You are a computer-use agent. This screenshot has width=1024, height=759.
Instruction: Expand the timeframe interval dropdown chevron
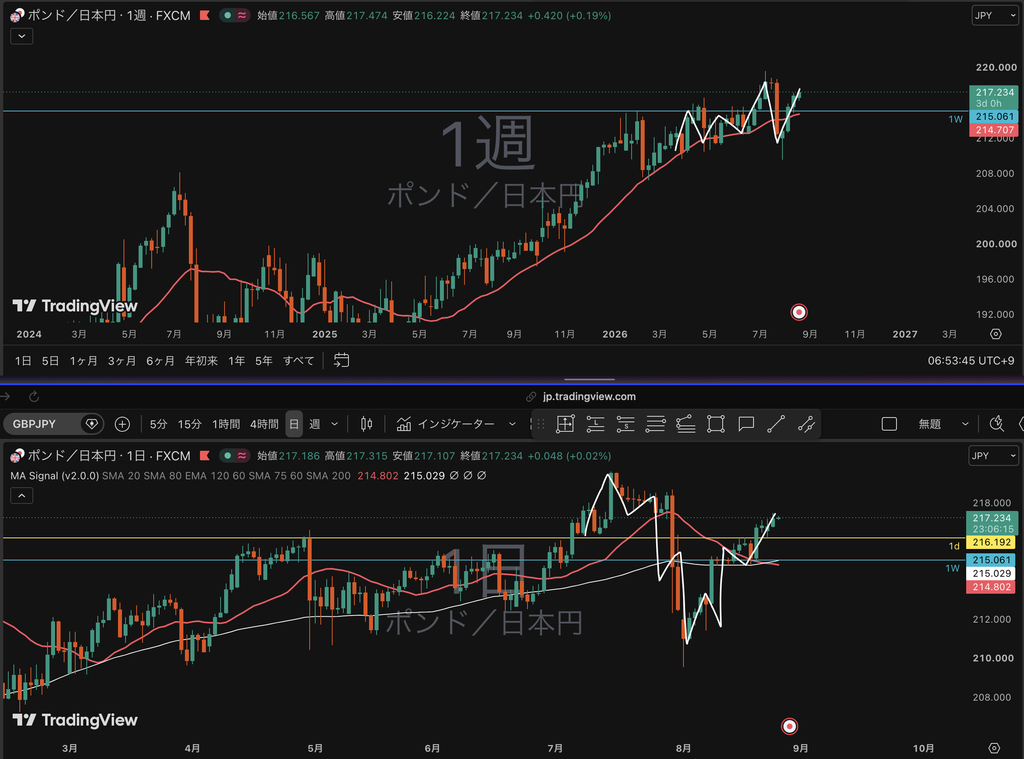click(334, 424)
